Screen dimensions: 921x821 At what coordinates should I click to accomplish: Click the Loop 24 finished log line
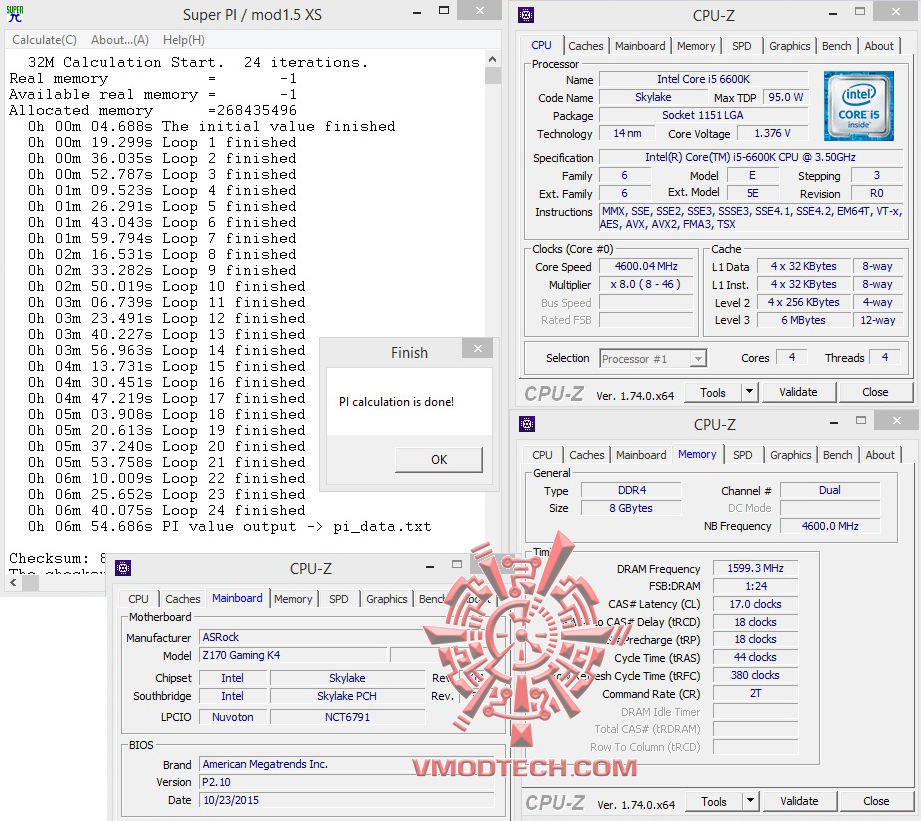167,510
